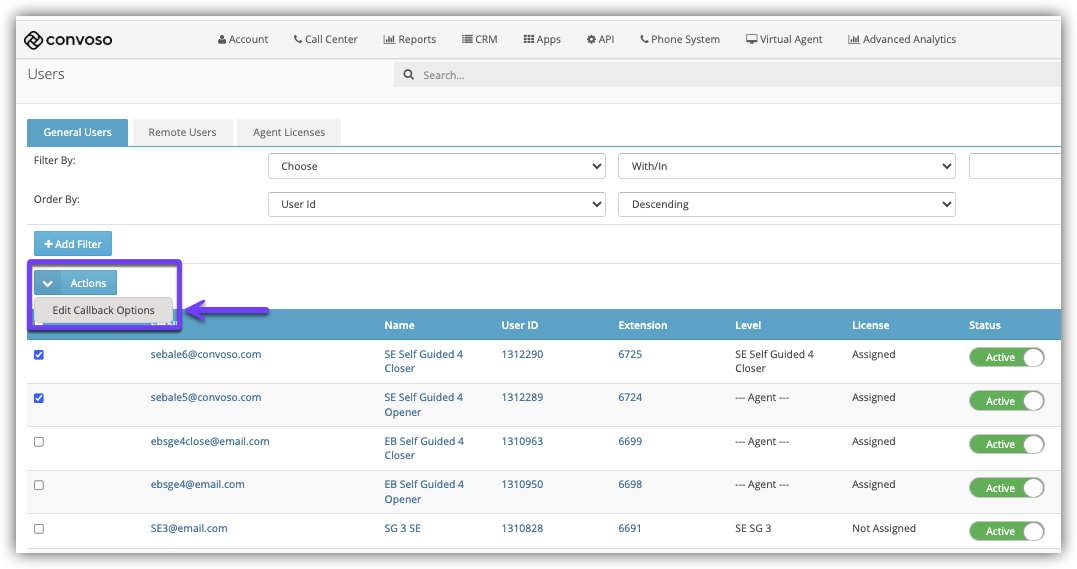Click the search magnifier icon
Image resolution: width=1077 pixels, height=569 pixels.
[x=409, y=75]
